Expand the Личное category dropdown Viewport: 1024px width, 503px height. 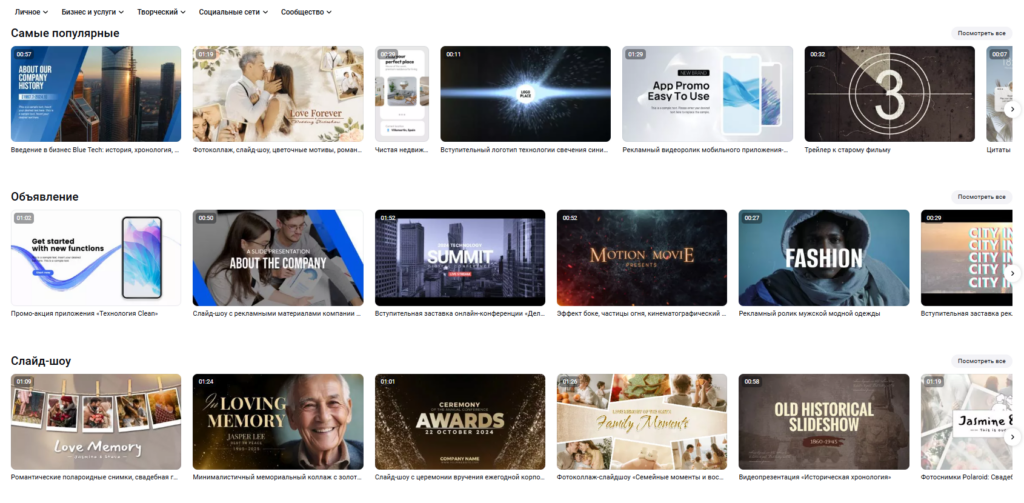coord(31,12)
